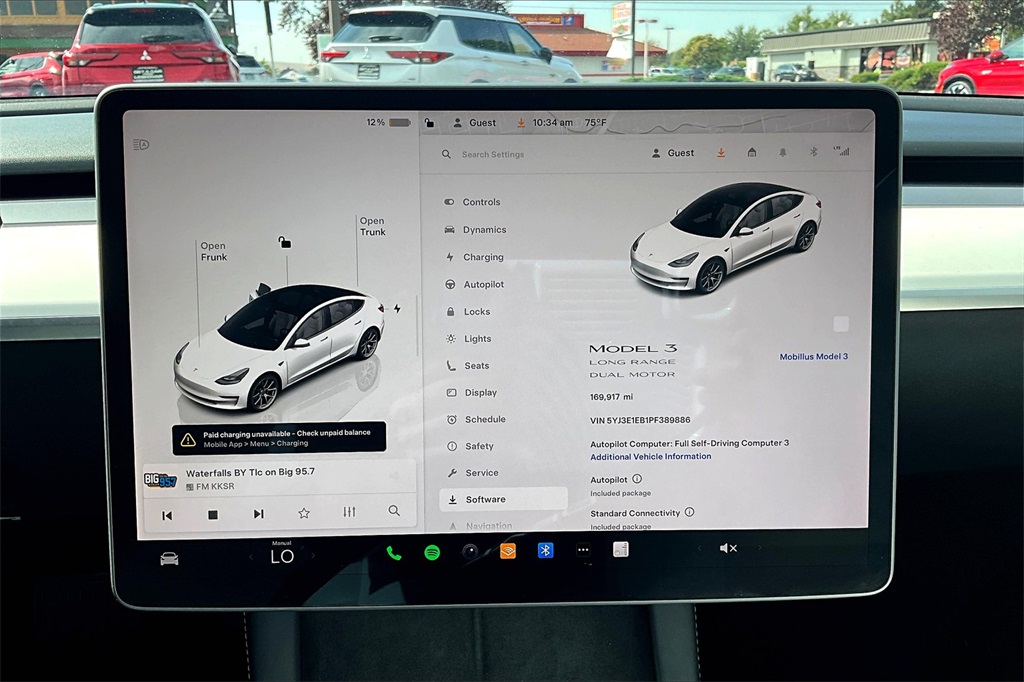
Task: Open the Dynamics settings menu
Action: 475,229
